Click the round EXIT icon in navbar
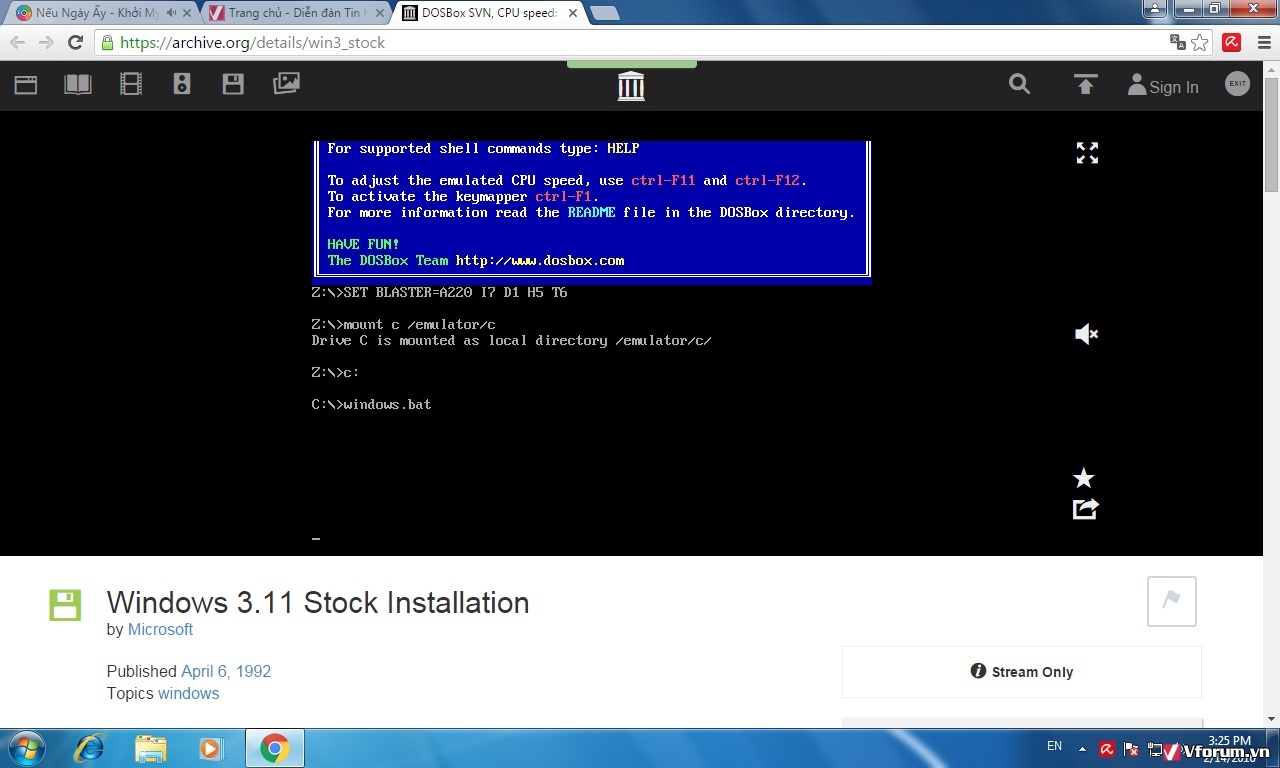Image resolution: width=1280 pixels, height=768 pixels. point(1238,84)
